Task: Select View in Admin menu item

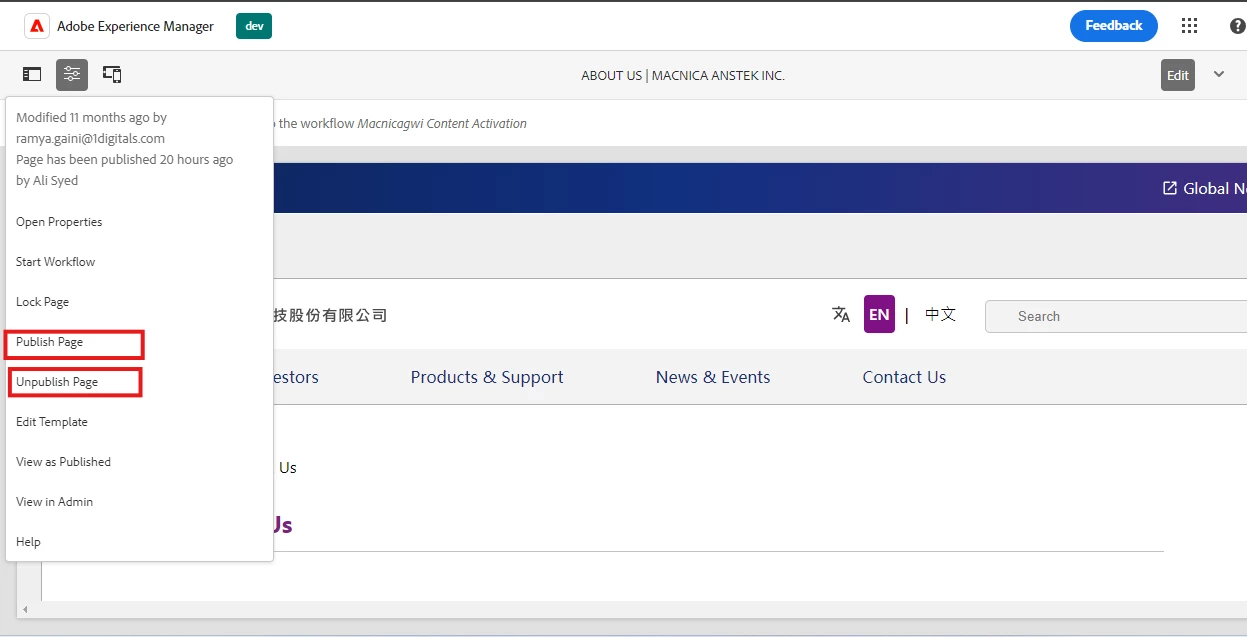Action: 54,502
